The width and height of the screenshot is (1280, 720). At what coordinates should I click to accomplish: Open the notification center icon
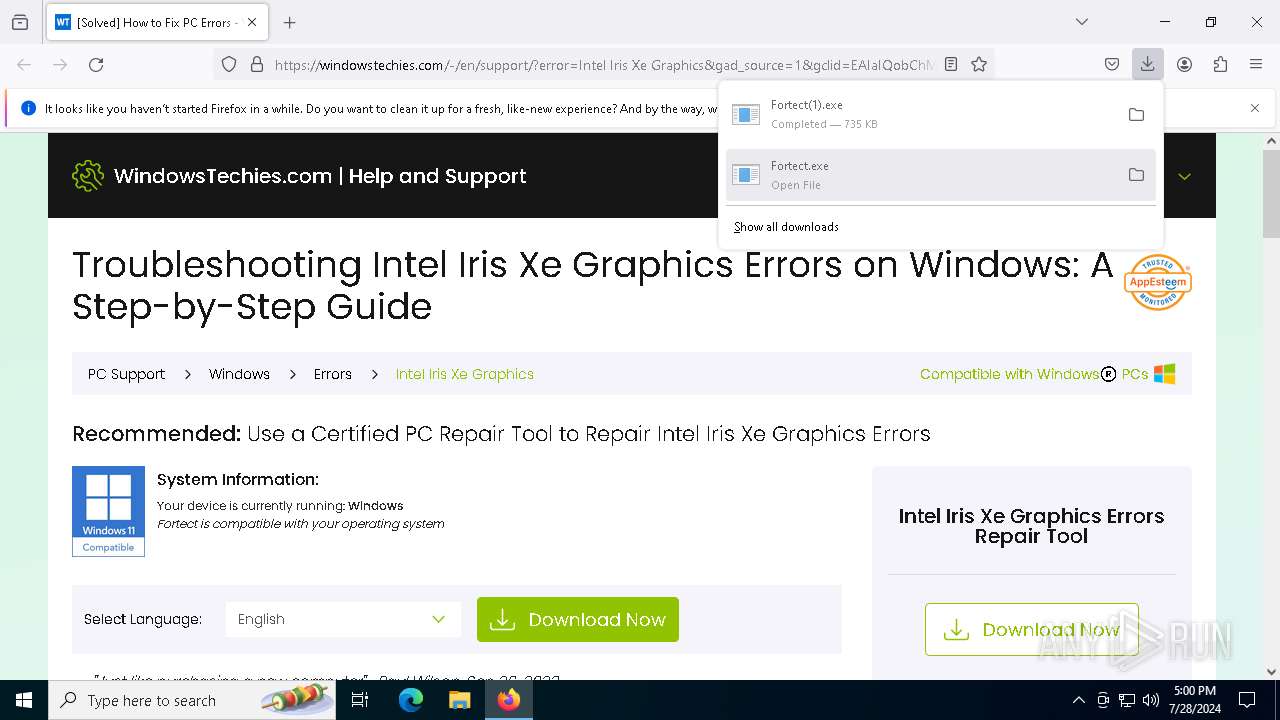coord(1247,700)
